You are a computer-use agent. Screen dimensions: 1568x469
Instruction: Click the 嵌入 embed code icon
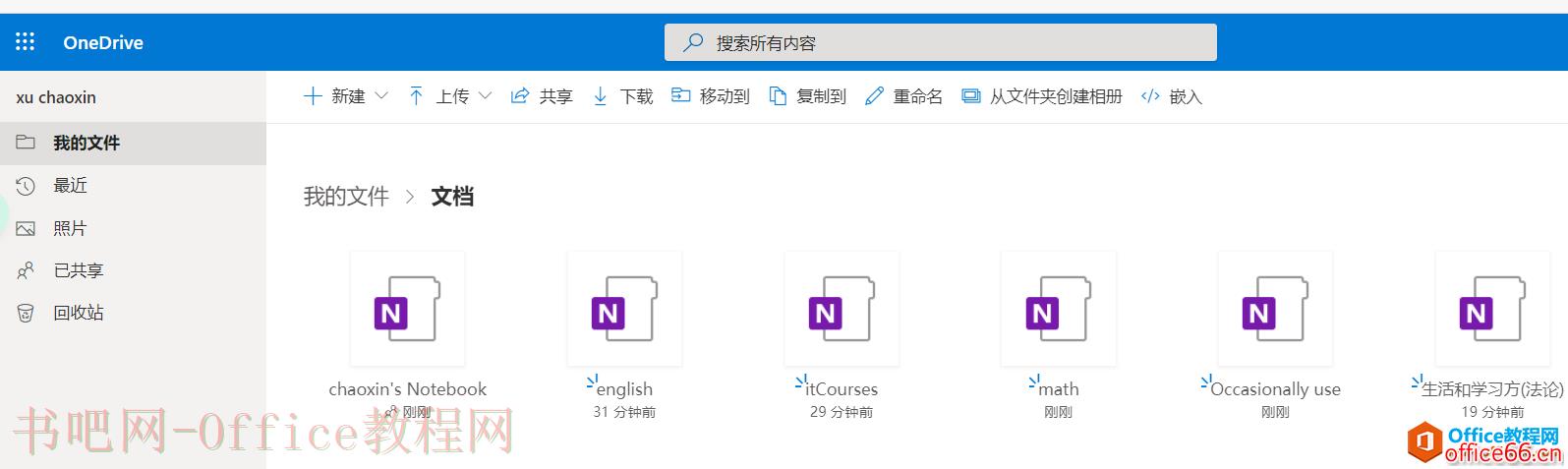[1150, 95]
